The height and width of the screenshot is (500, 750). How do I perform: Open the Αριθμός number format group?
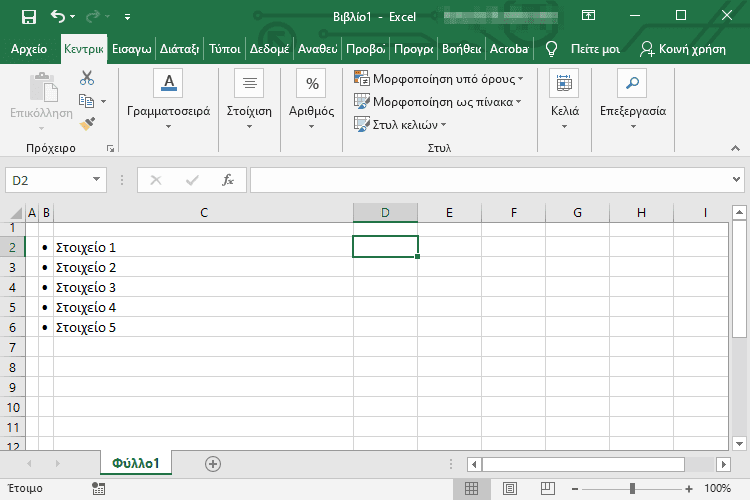click(x=311, y=100)
